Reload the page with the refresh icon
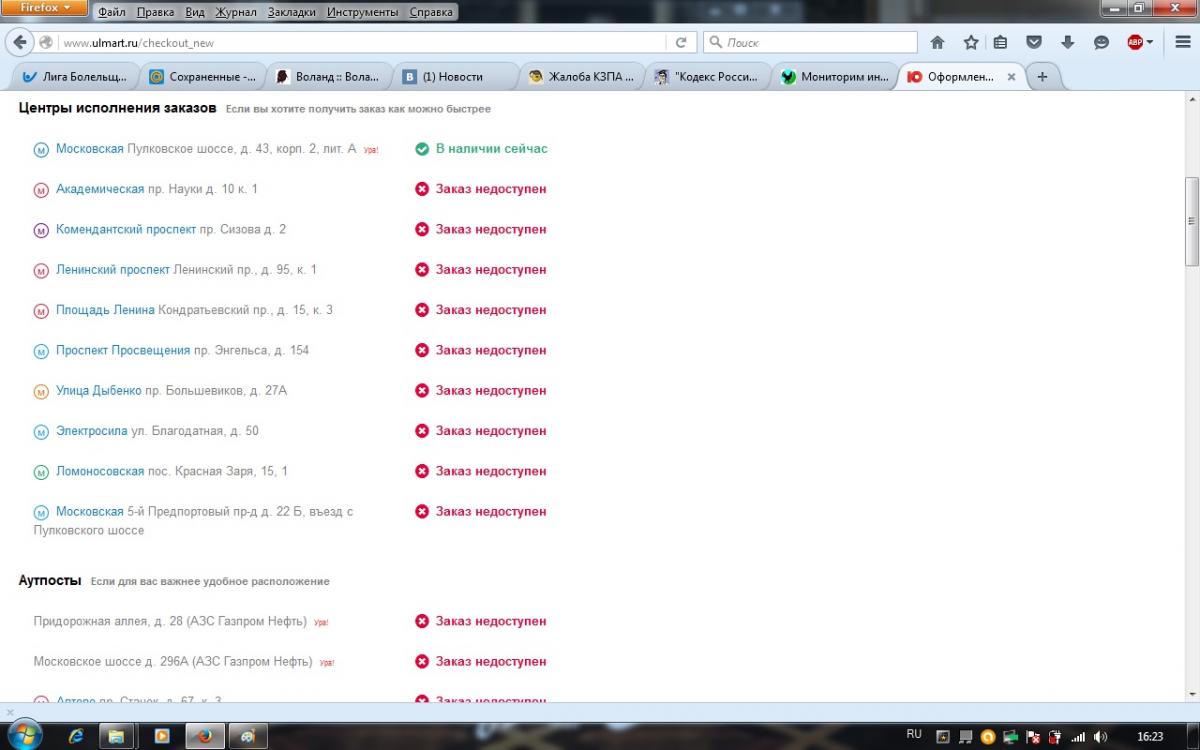 681,43
